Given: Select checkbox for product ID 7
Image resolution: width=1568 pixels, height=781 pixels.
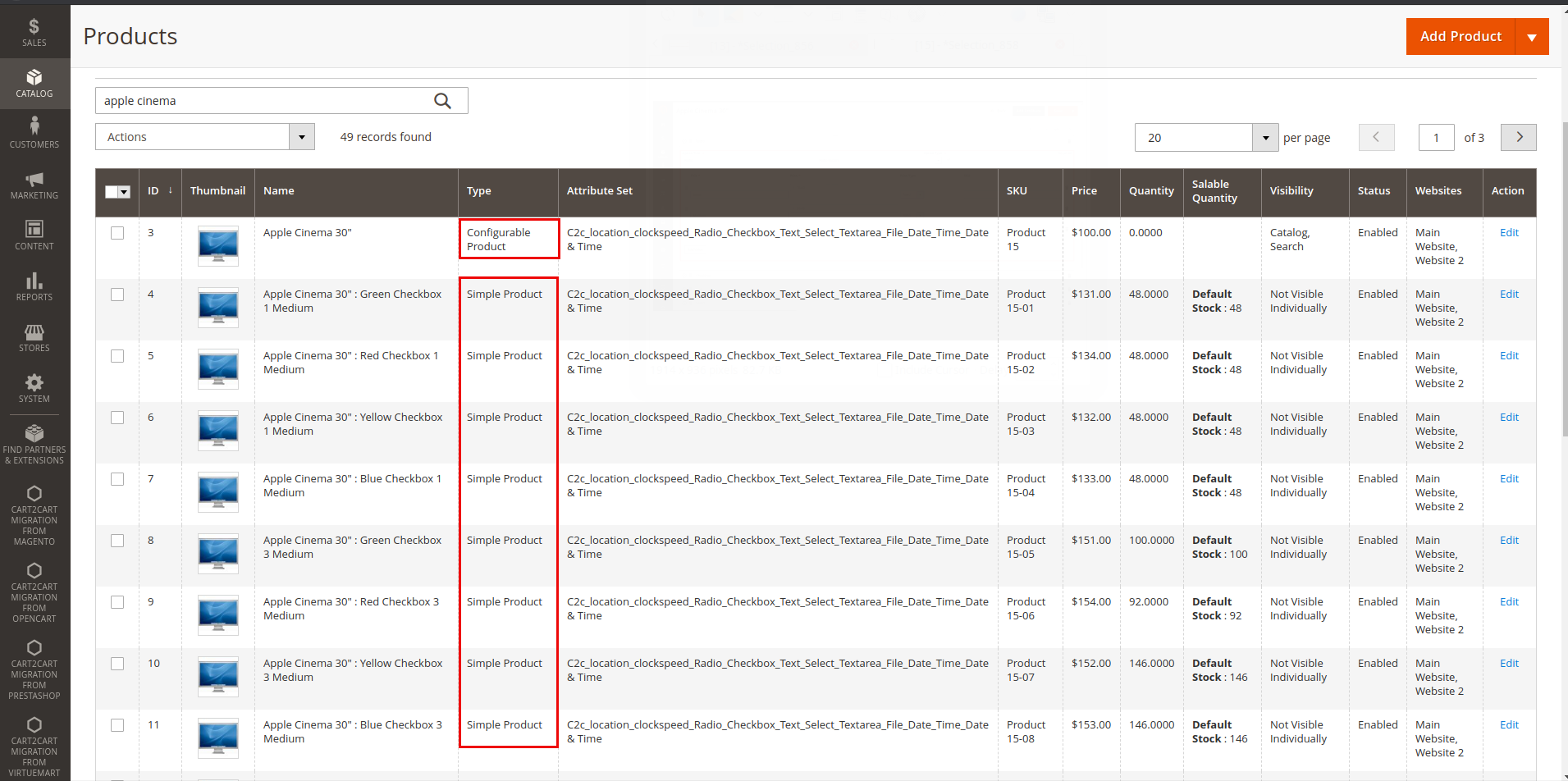Looking at the screenshot, I should click(117, 479).
